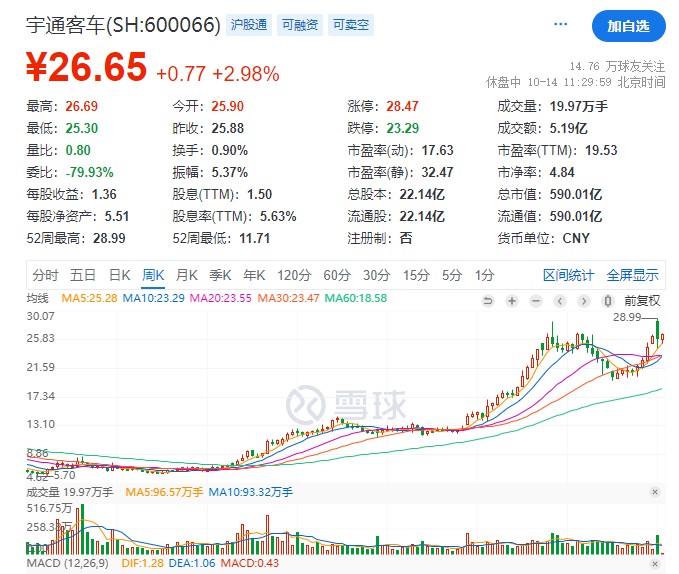Screen dimensions: 679x574
Task: Switch to the 五日 chart tab
Action: 83,275
